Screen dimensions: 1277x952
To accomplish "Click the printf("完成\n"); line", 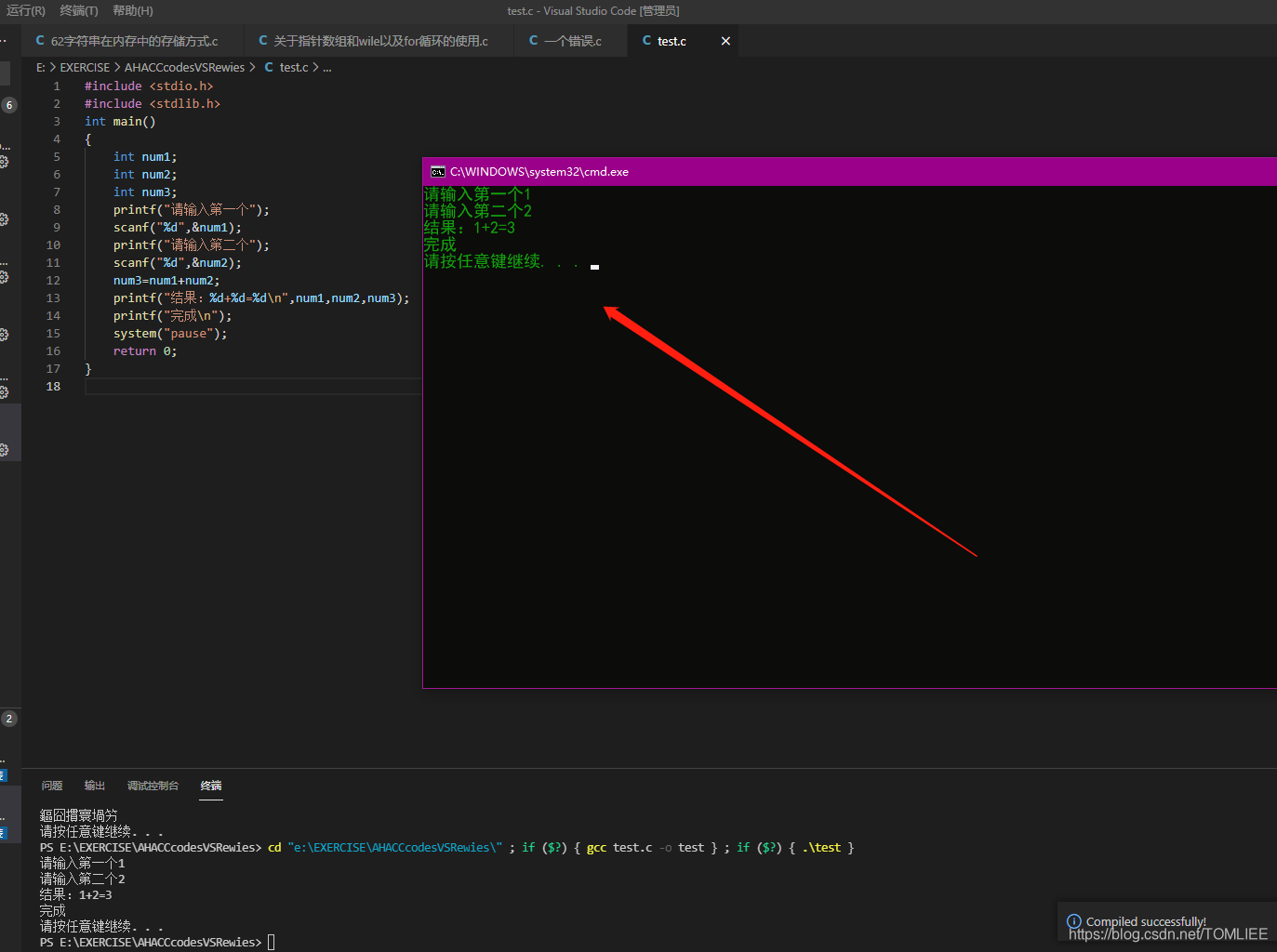I will (173, 315).
